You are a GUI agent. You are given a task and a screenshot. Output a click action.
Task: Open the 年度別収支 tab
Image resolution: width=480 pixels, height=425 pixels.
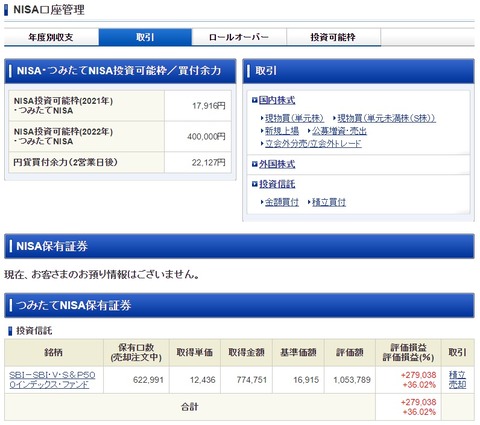click(51, 37)
